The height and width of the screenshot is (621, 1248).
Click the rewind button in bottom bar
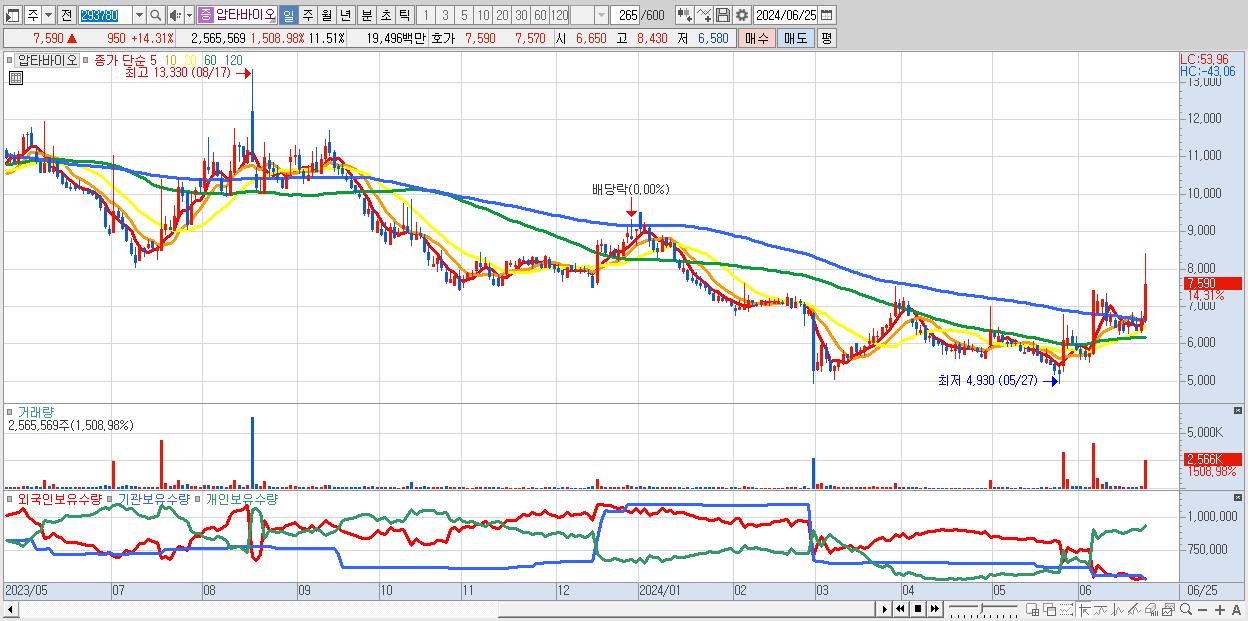[900, 609]
